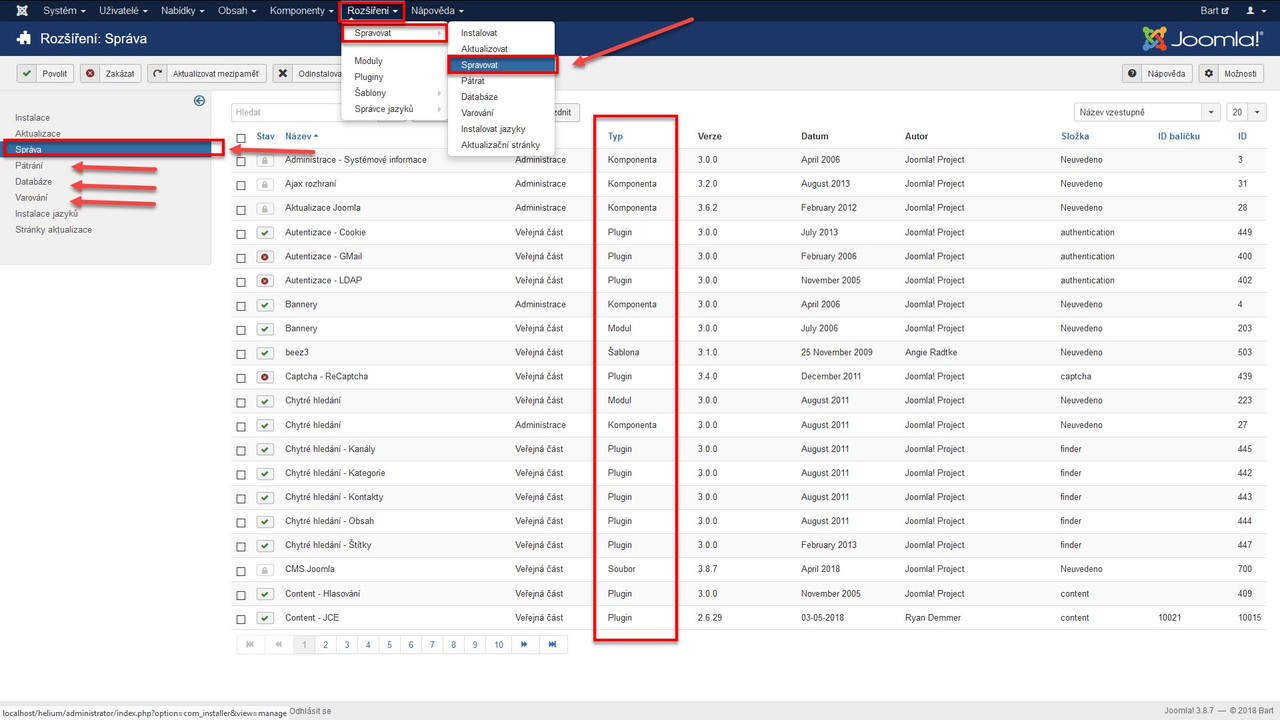Click lock icon for Aktualizace Joomla
Viewport: 1280px width, 720px height.
[x=265, y=208]
